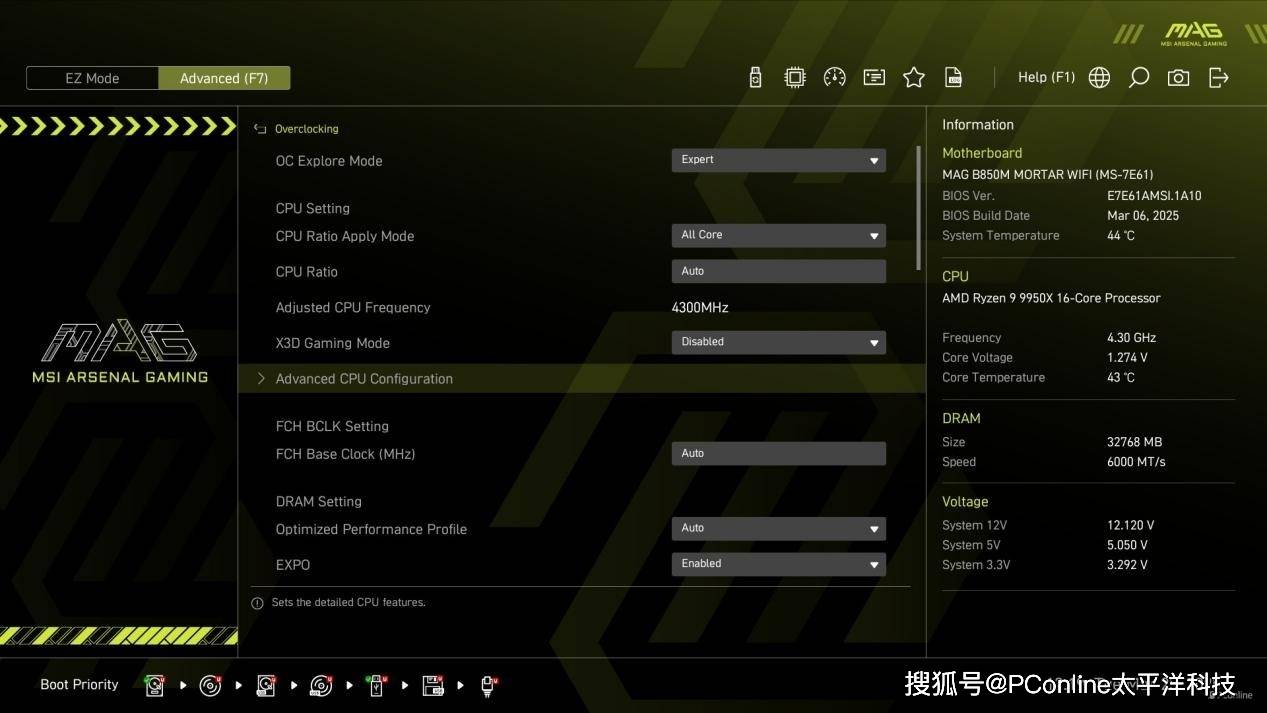1267x713 pixels.
Task: Select the USB optical disc boot device icon
Action: (x=321, y=685)
